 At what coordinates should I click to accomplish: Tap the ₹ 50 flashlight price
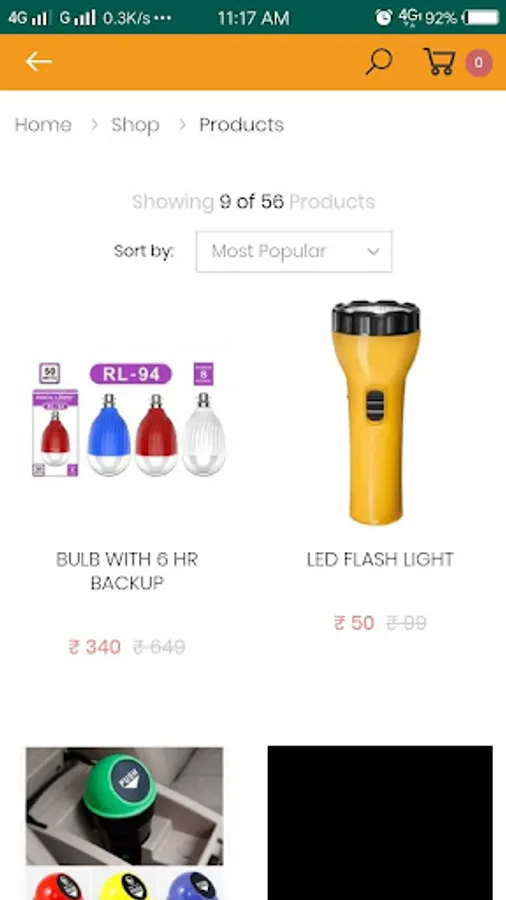pos(354,623)
